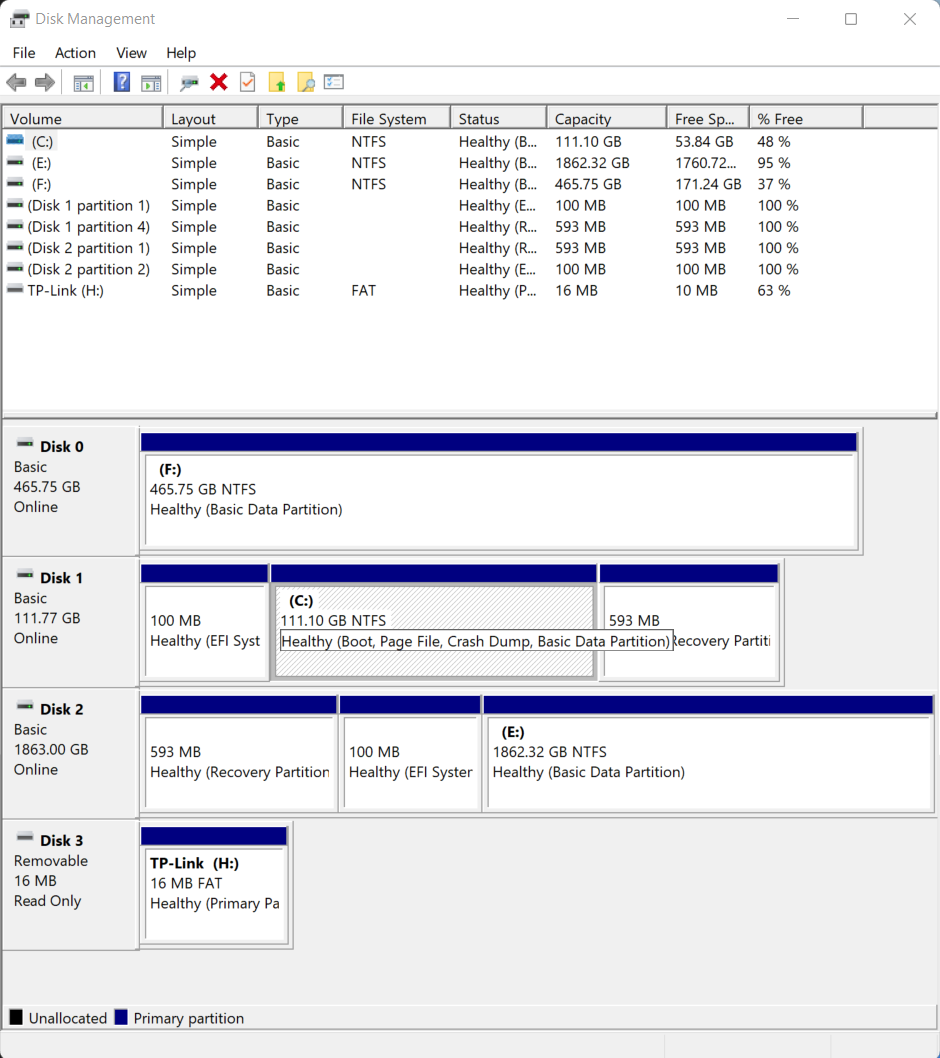Click disk icon beside Disk 1 label
940x1058 pixels.
tap(25, 576)
